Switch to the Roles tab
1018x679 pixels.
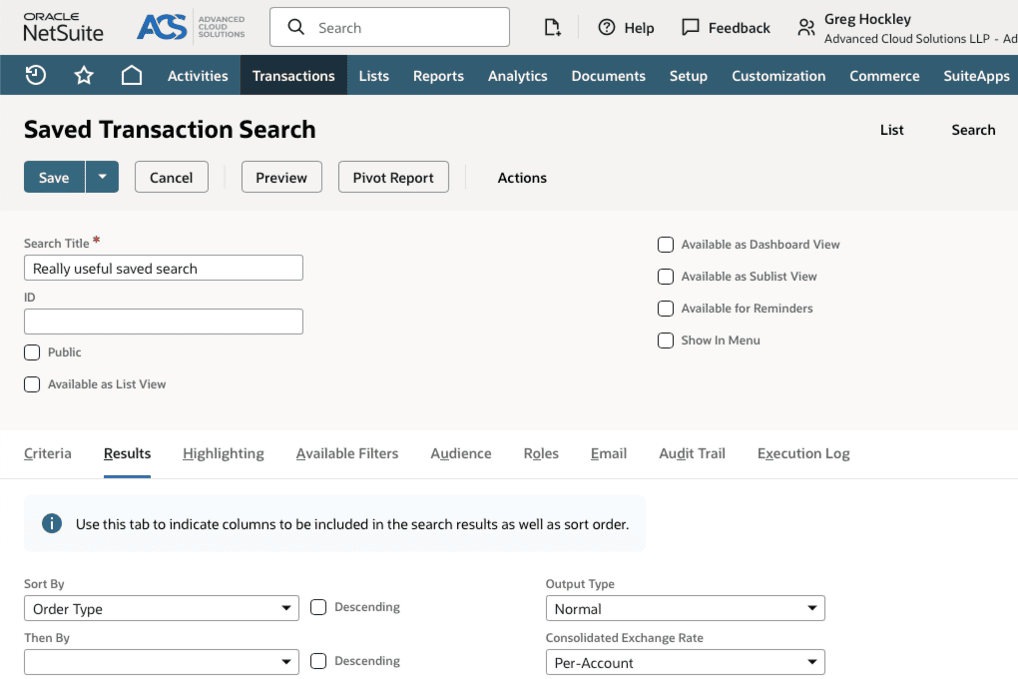coord(541,453)
